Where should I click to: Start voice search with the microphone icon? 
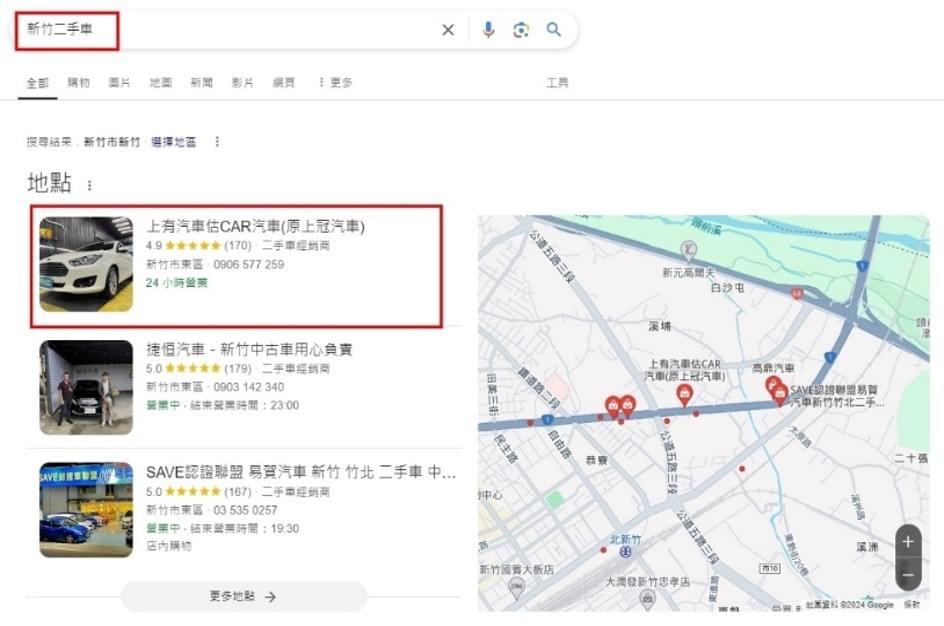pyautogui.click(x=488, y=29)
